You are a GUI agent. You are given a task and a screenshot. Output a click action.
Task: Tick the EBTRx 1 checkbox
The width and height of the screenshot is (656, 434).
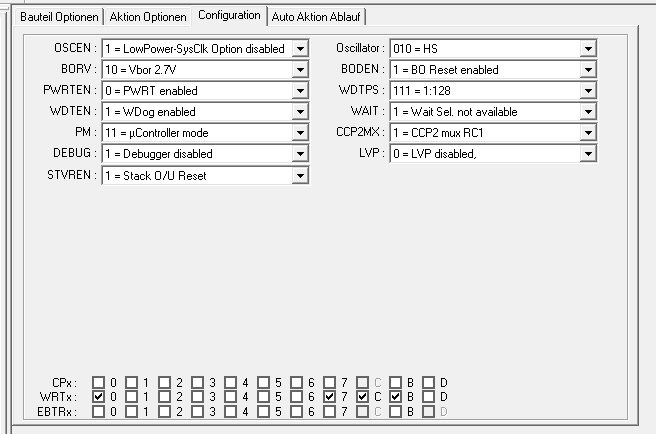tap(131, 411)
